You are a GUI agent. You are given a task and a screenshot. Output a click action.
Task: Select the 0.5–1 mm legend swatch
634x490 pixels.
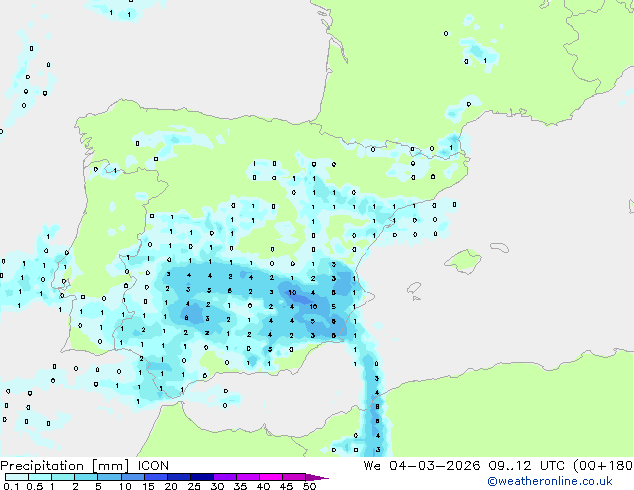coord(40,477)
